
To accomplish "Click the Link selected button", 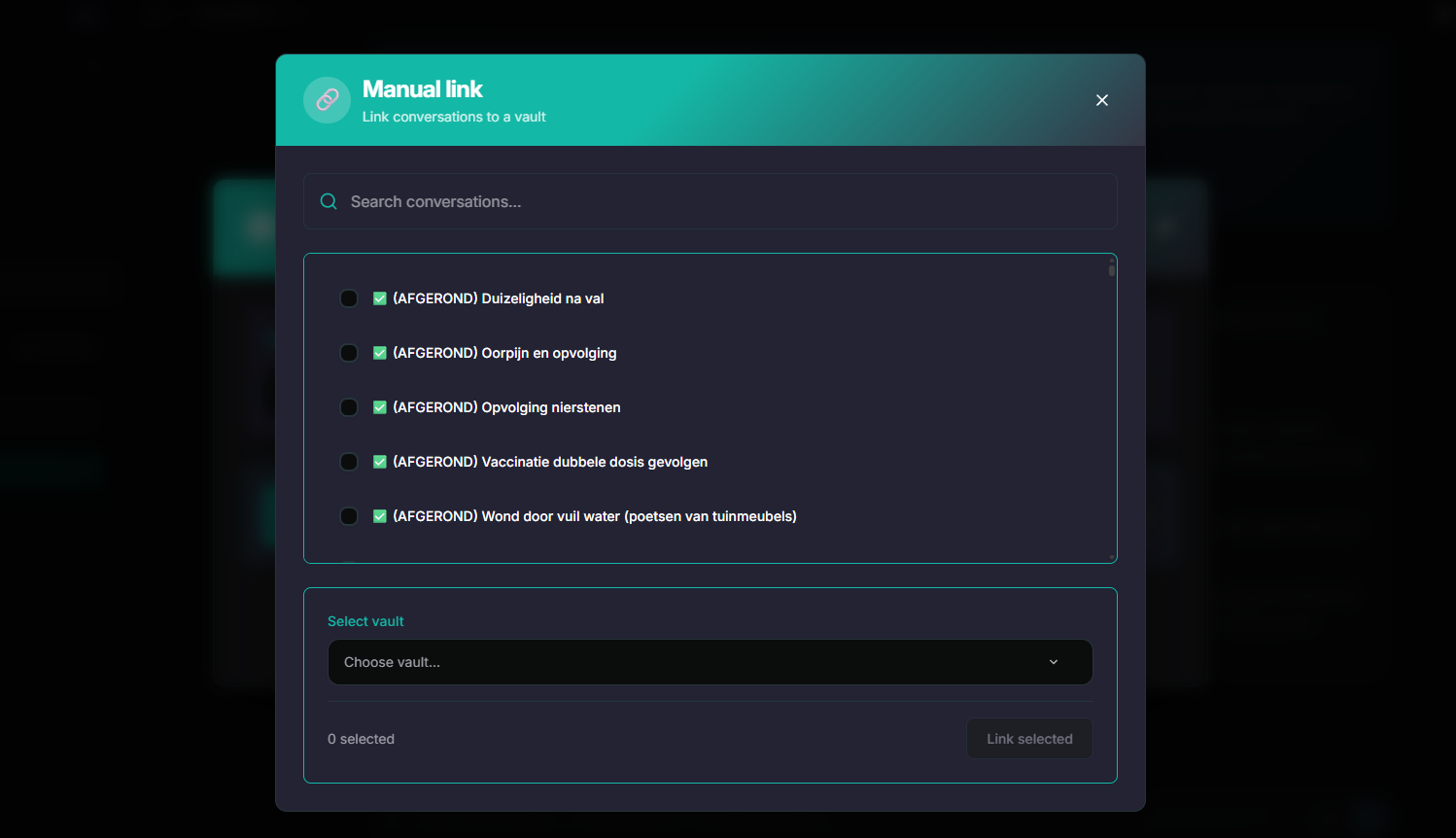I will [x=1029, y=739].
